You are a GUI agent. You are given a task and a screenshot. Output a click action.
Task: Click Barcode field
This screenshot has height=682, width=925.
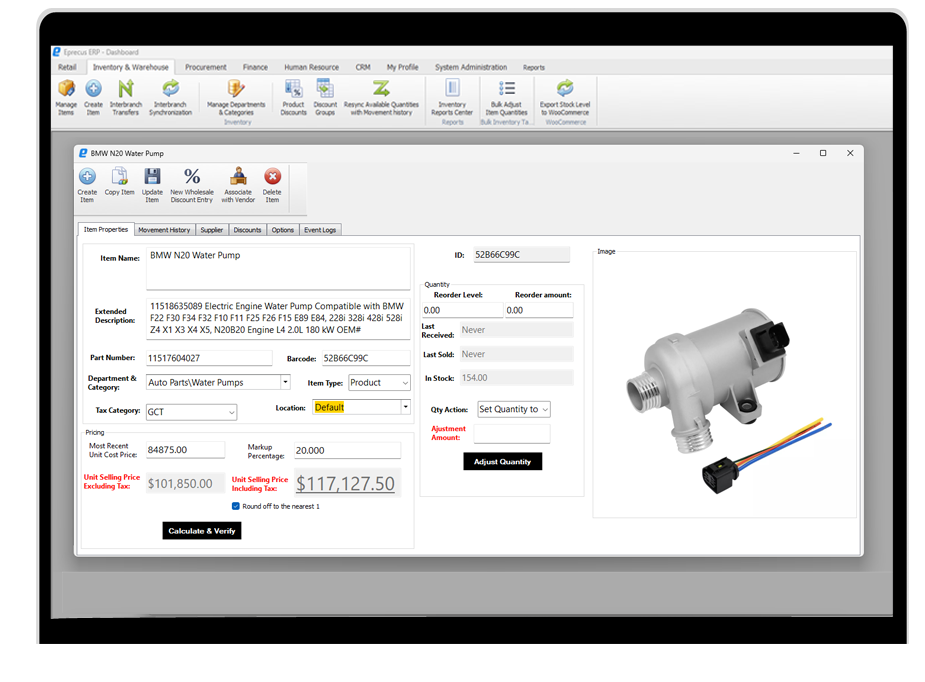click(365, 358)
